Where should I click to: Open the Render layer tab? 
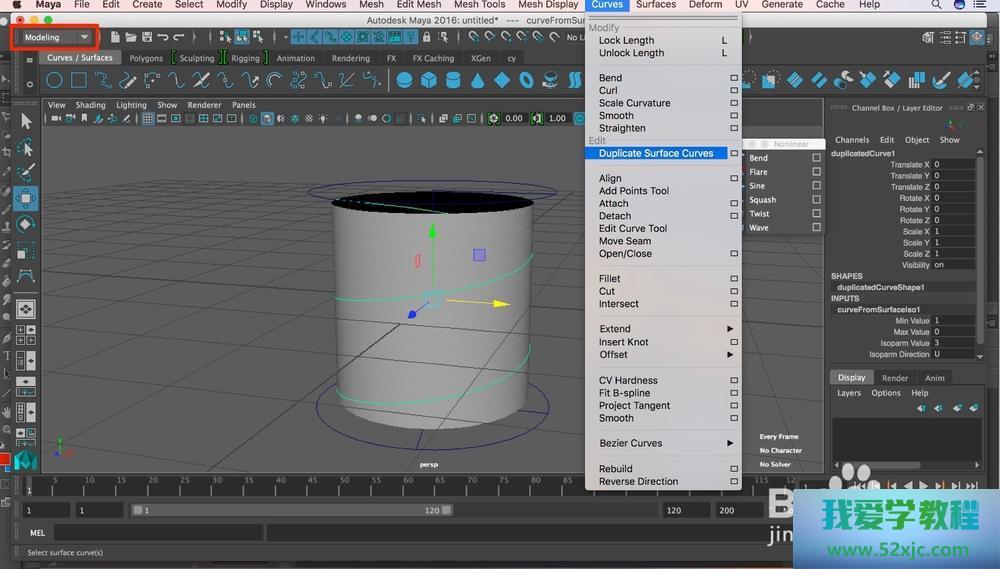[x=895, y=378]
